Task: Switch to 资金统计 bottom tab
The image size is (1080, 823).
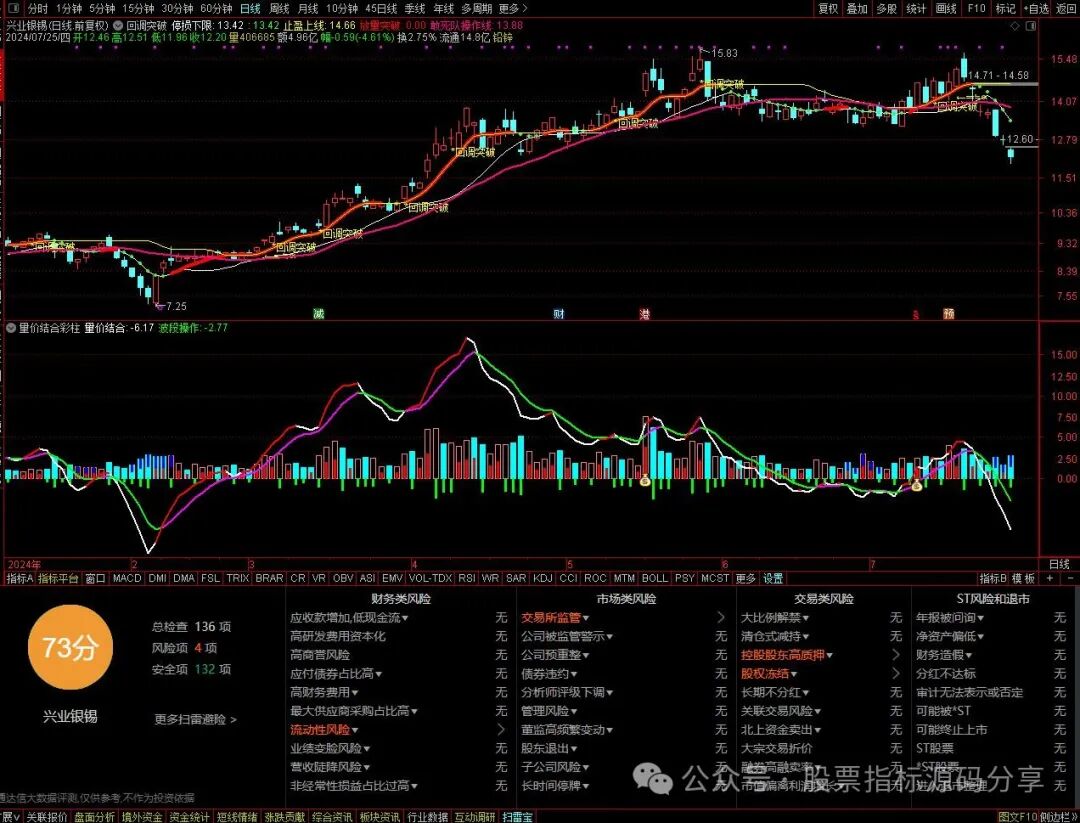Action: click(x=189, y=817)
